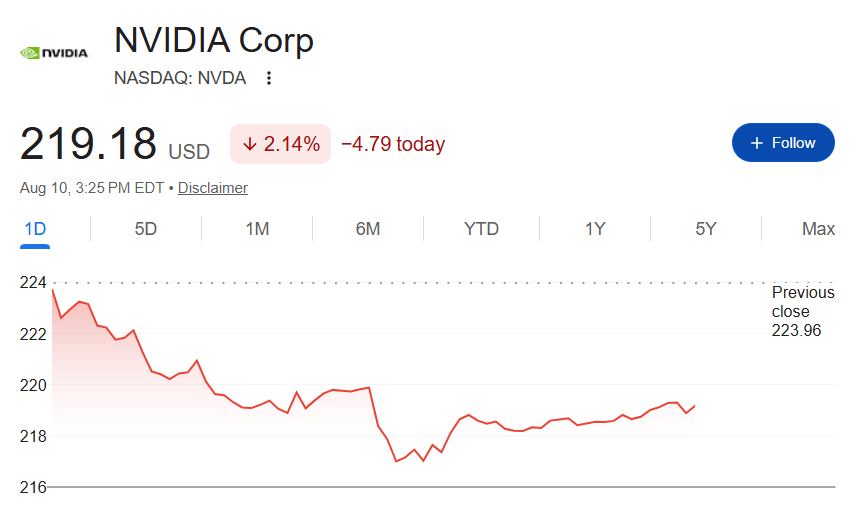
Task: Select the 1D time range tab
Action: click(35, 229)
